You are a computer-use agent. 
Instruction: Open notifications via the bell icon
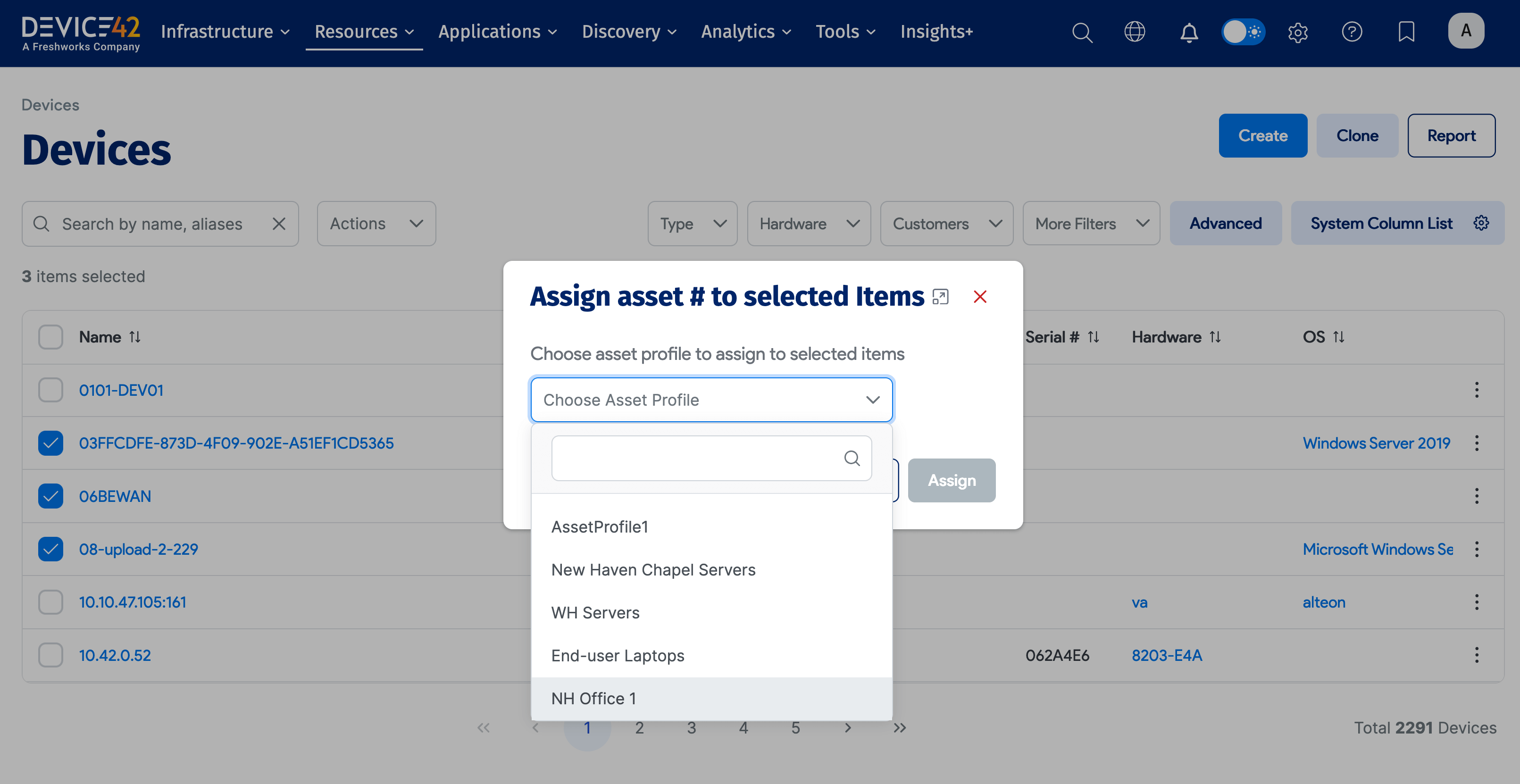click(1189, 32)
